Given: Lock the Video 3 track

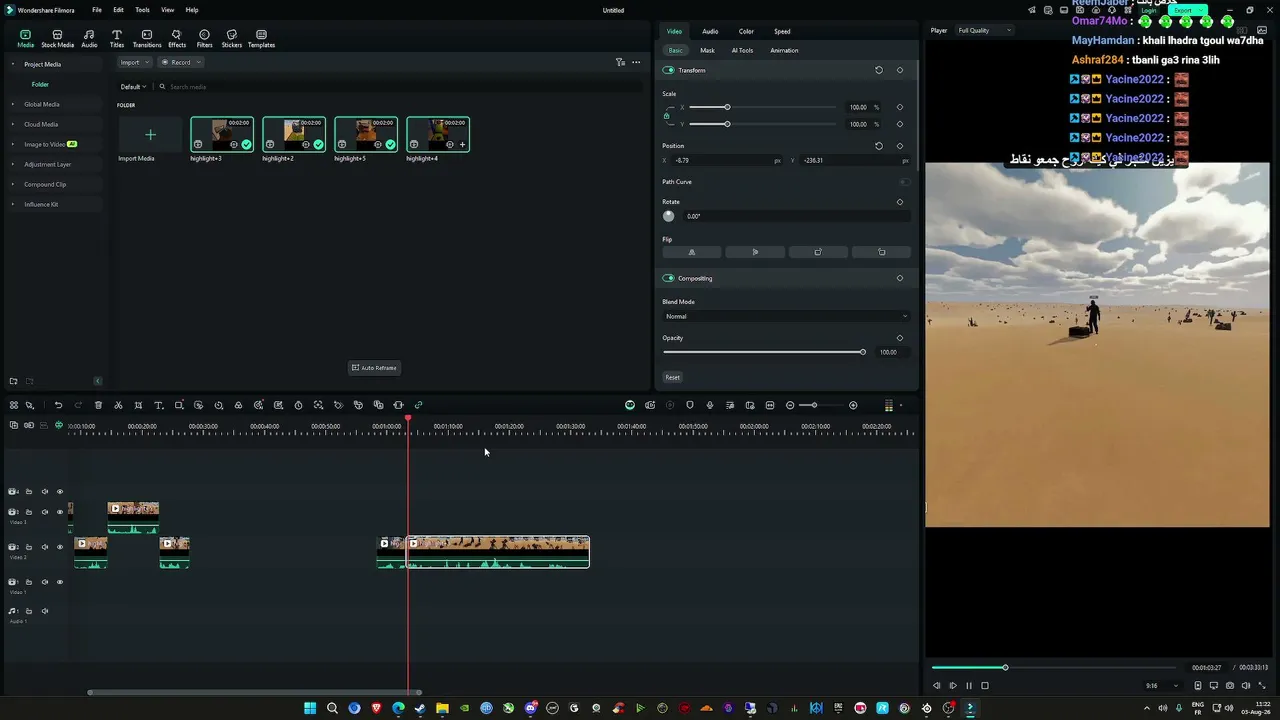Looking at the screenshot, I should pyautogui.click(x=29, y=512).
